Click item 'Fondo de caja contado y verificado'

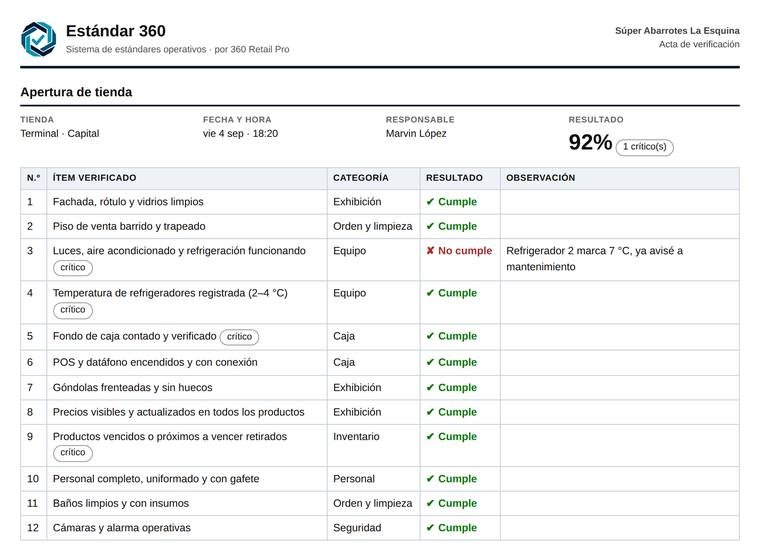point(135,336)
